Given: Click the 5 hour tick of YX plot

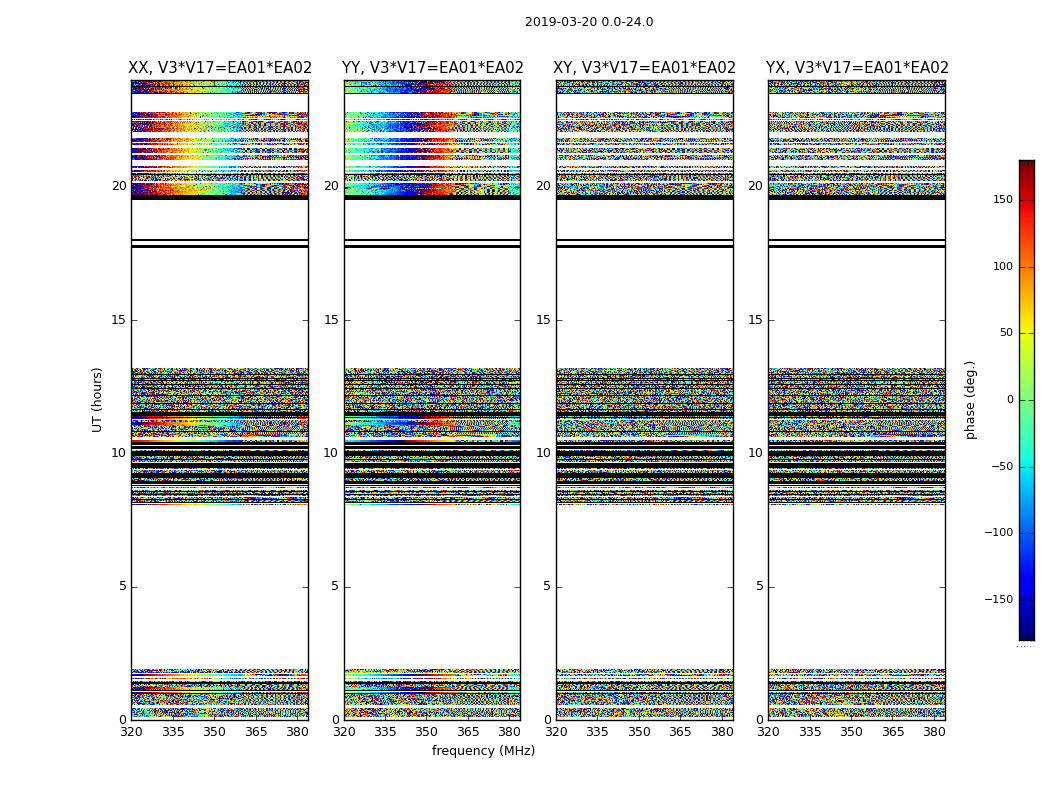Looking at the screenshot, I should (x=760, y=586).
